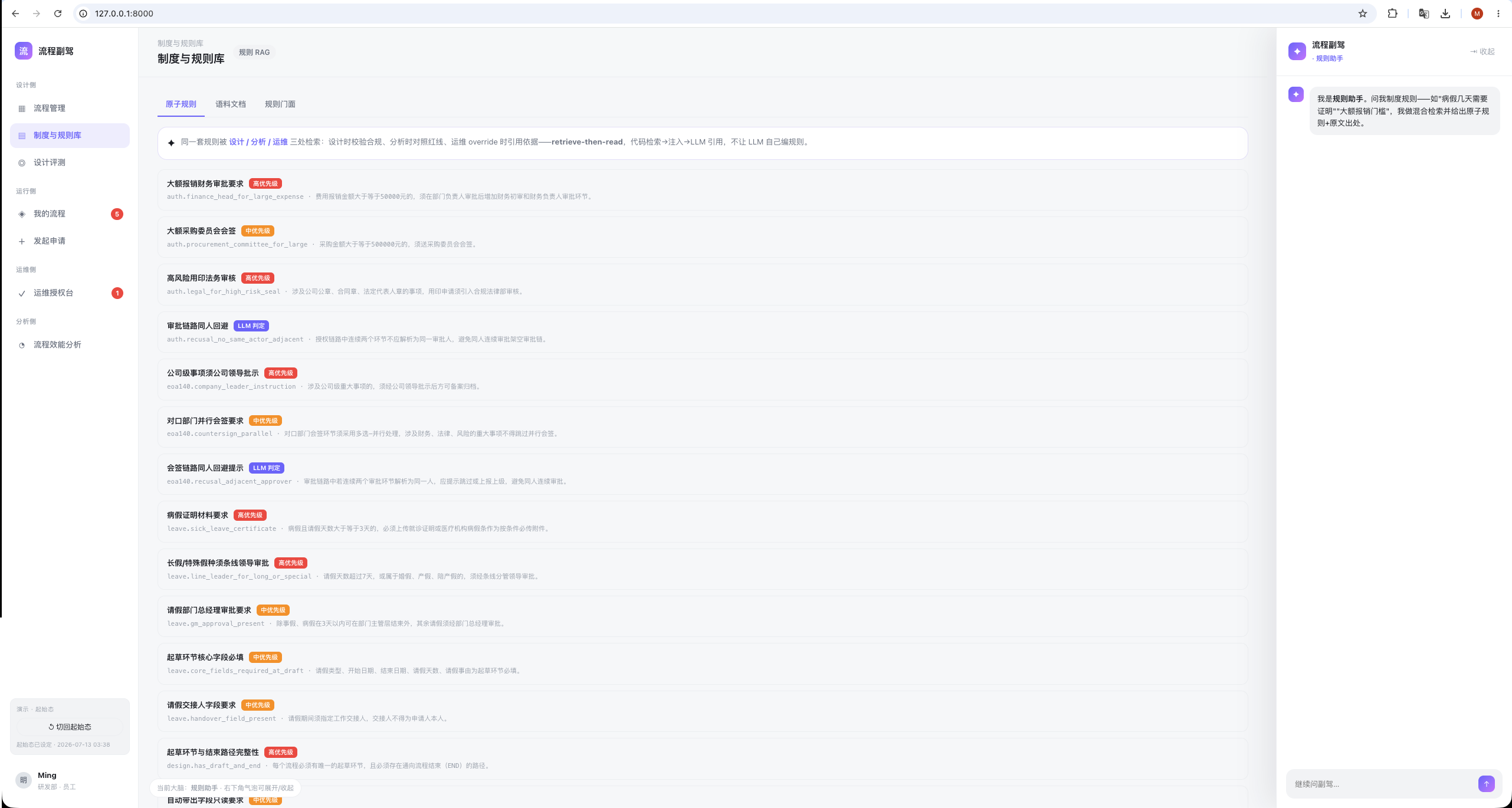This screenshot has width=1512, height=808.
Task: Open the browser downloads icon
Action: pyautogui.click(x=1445, y=14)
